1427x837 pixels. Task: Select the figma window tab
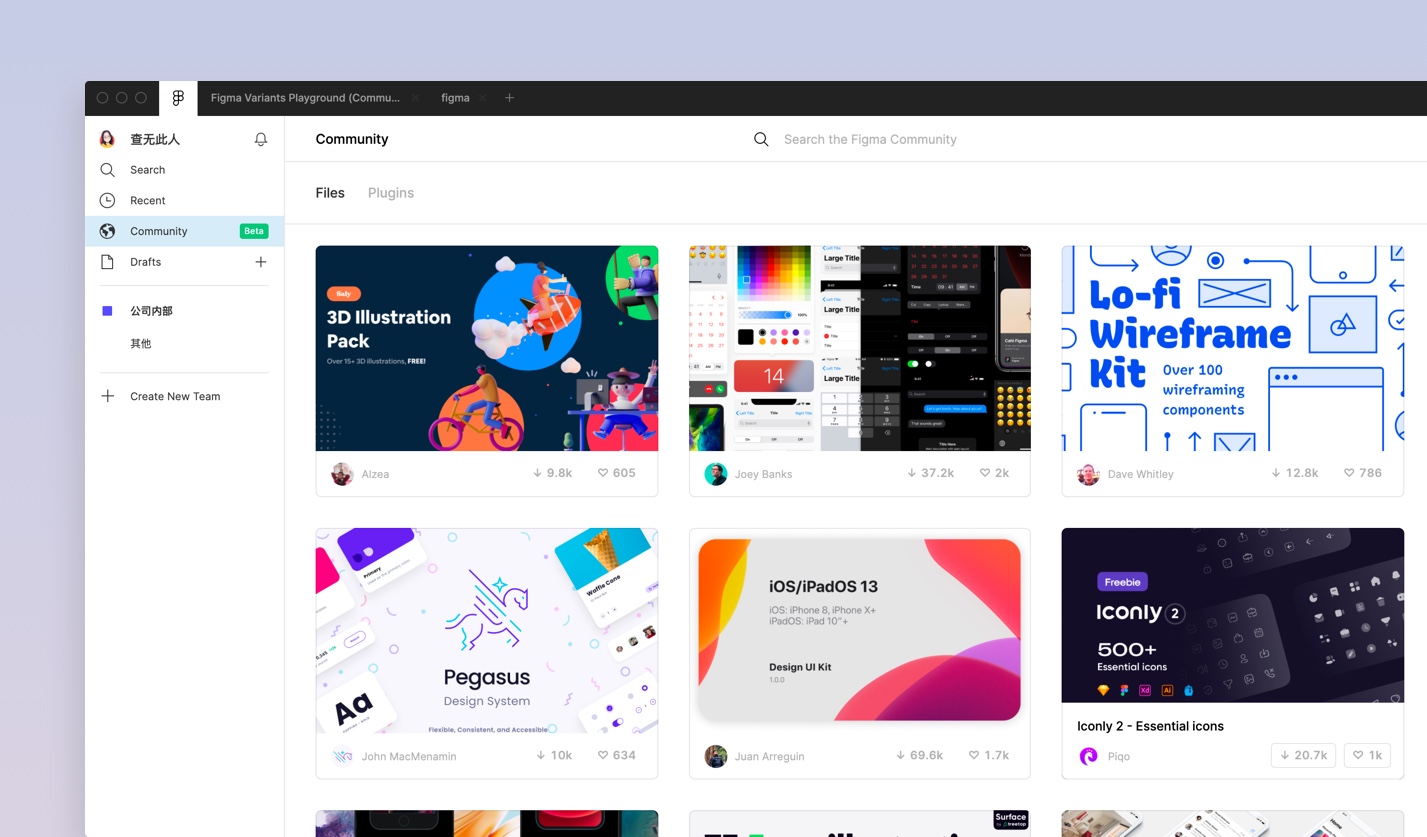coord(455,98)
